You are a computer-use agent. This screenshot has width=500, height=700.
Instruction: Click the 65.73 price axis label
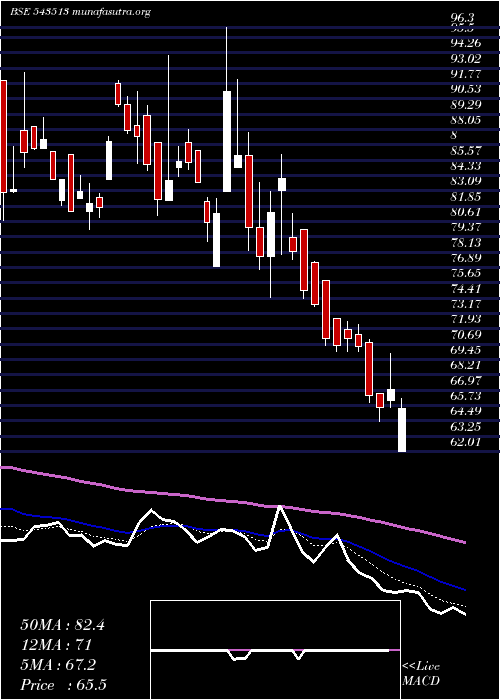tap(467, 396)
